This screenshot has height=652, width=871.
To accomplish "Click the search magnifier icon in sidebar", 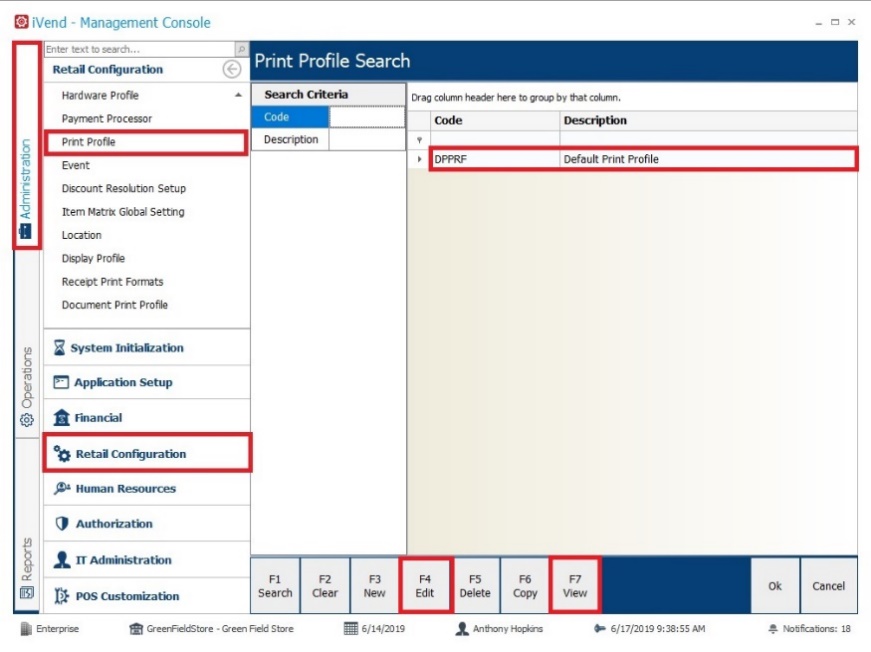I will [x=240, y=49].
